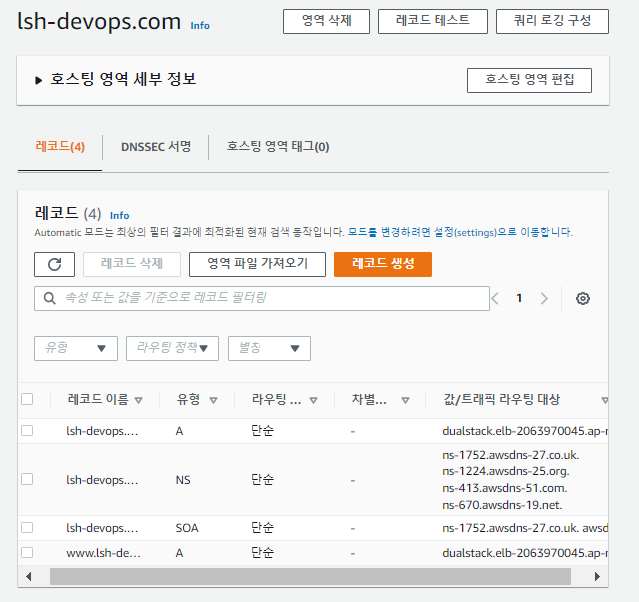Sort by 레코드 이름 column arrow
The height and width of the screenshot is (602, 639).
(x=139, y=400)
